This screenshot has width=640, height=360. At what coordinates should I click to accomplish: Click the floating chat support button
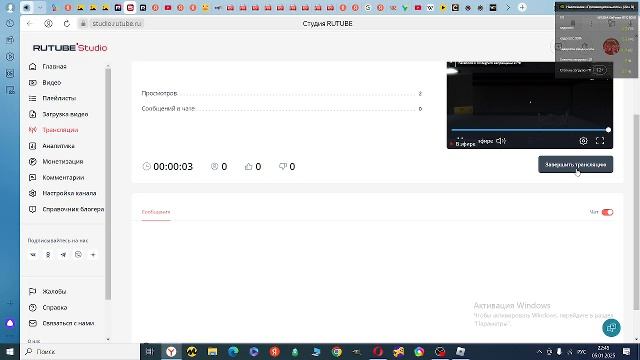(611, 328)
